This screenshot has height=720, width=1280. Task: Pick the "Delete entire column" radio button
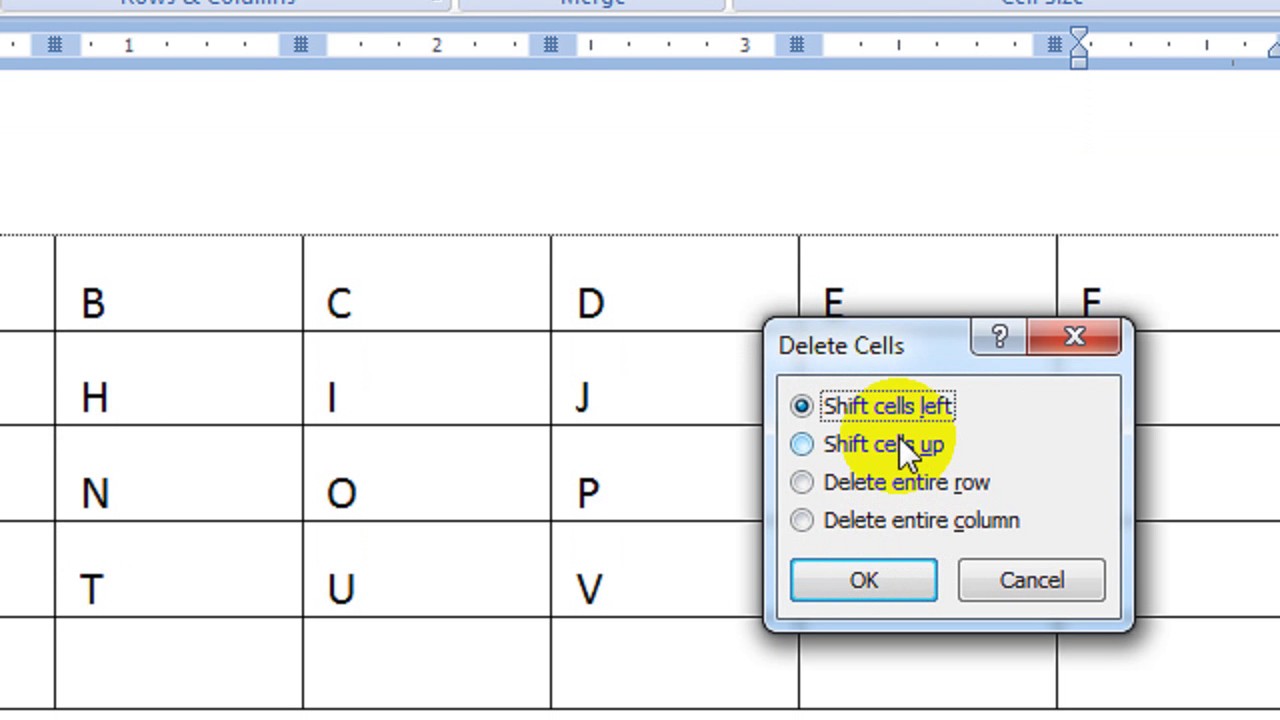[802, 520]
